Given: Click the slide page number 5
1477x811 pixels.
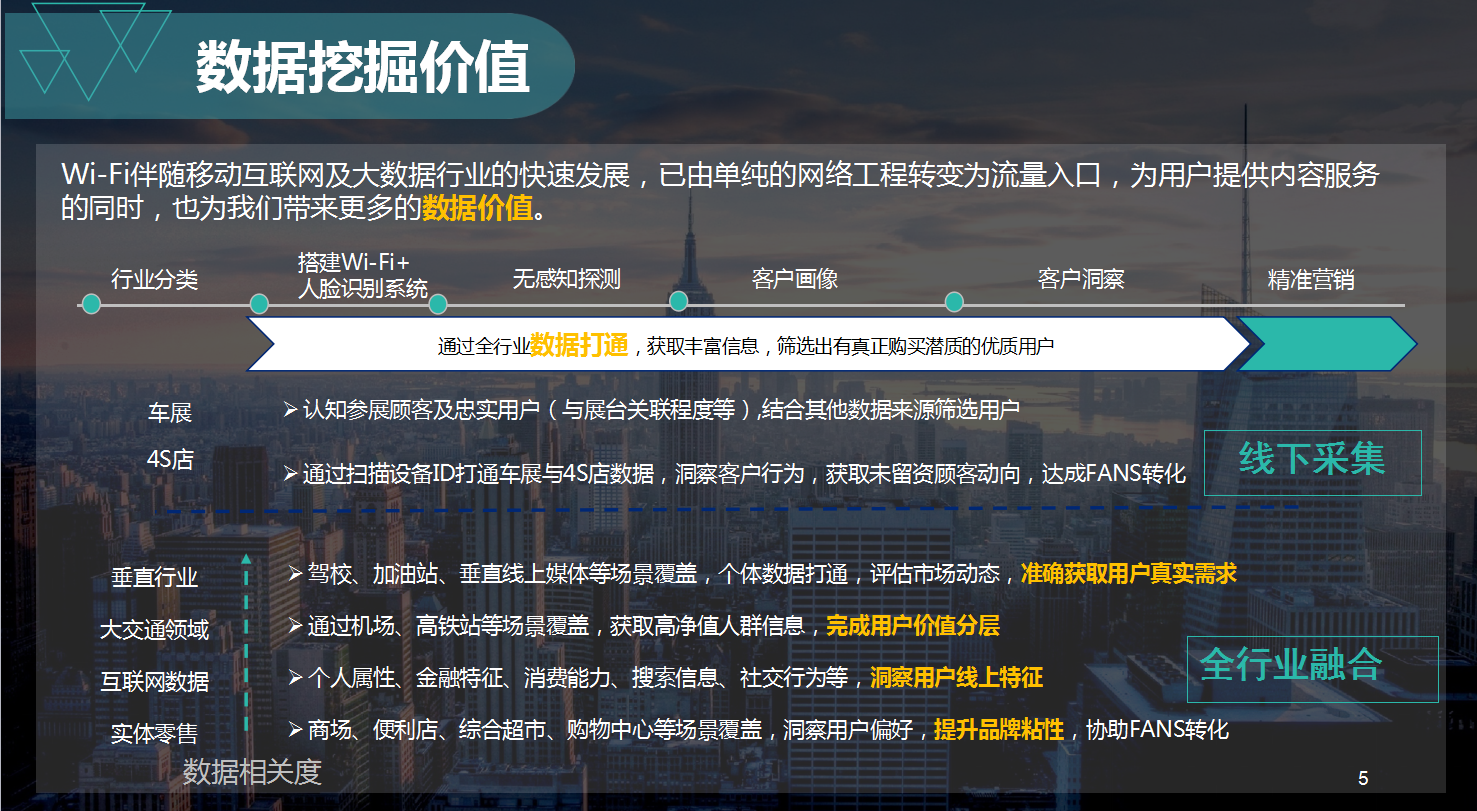Looking at the screenshot, I should [1363, 778].
